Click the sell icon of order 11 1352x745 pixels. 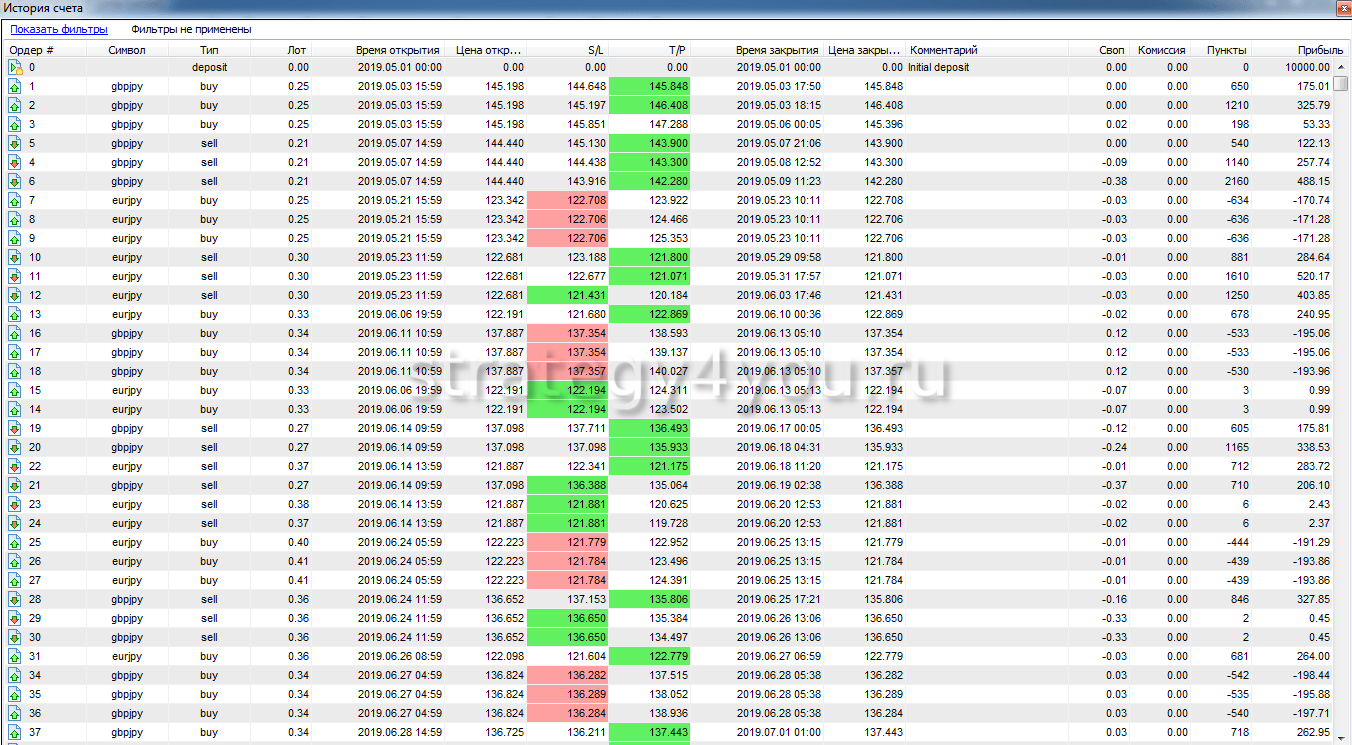(15, 277)
